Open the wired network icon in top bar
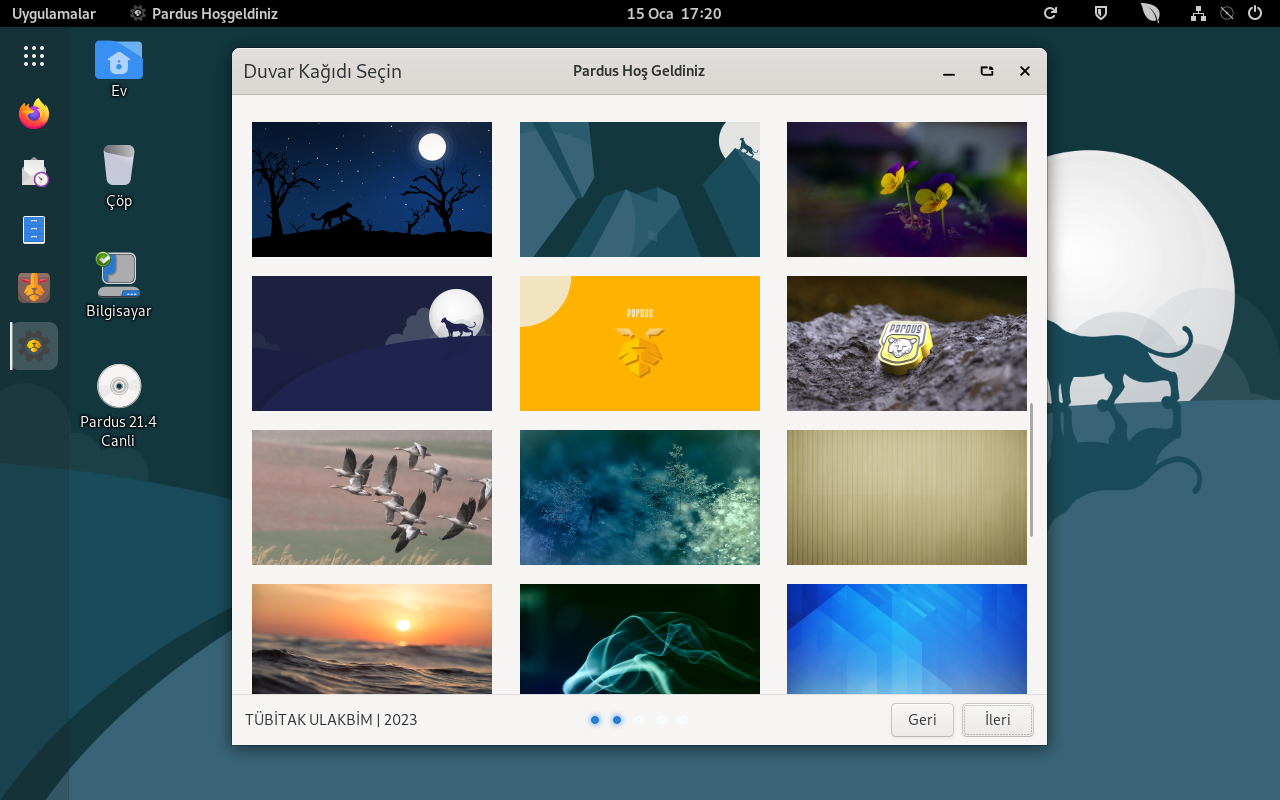Image resolution: width=1280 pixels, height=800 pixels. pyautogui.click(x=1198, y=13)
